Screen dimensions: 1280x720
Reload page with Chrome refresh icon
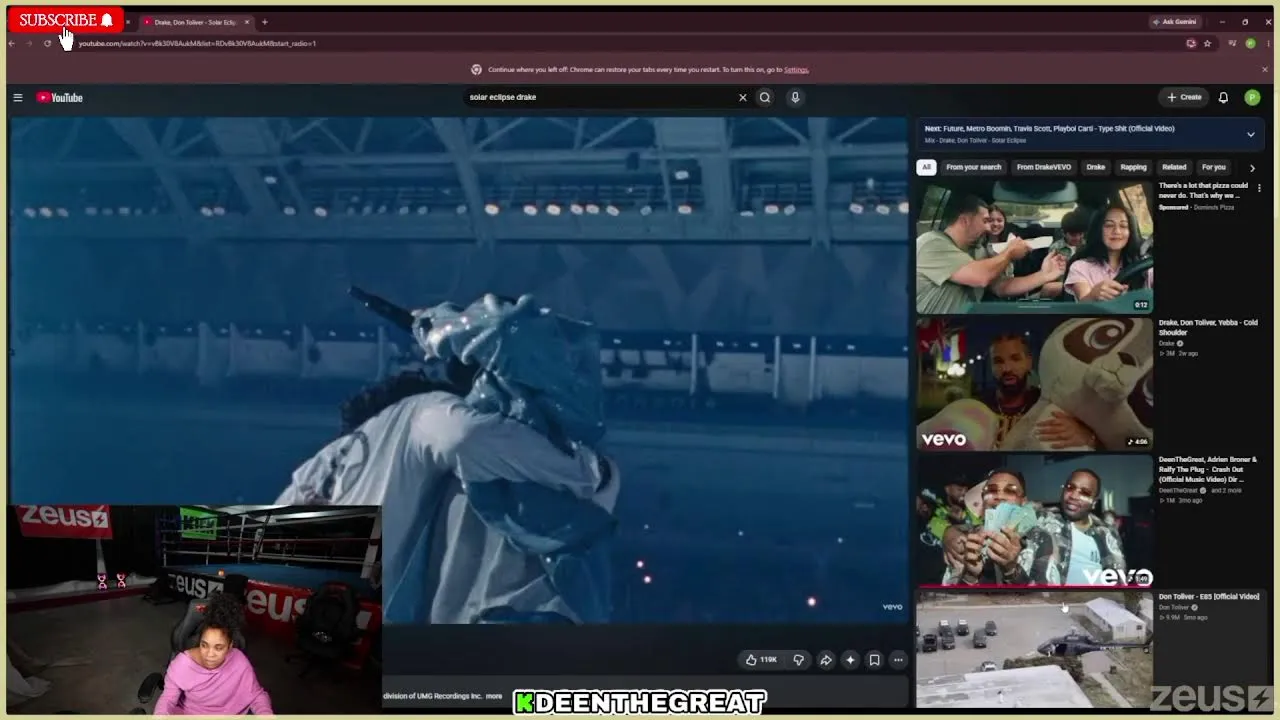(47, 43)
